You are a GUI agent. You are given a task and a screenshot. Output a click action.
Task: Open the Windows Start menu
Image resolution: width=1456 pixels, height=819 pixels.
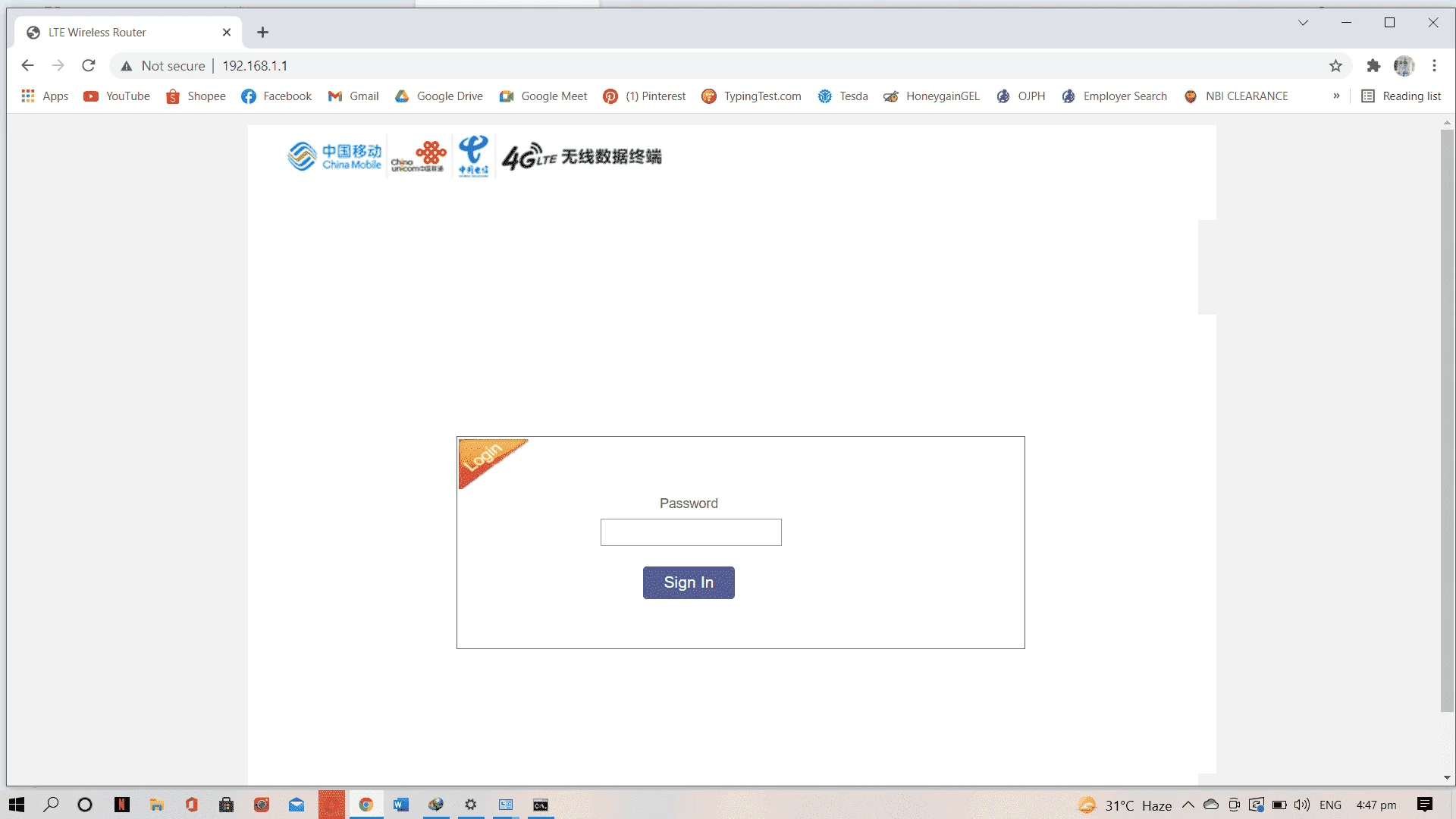pos(17,805)
